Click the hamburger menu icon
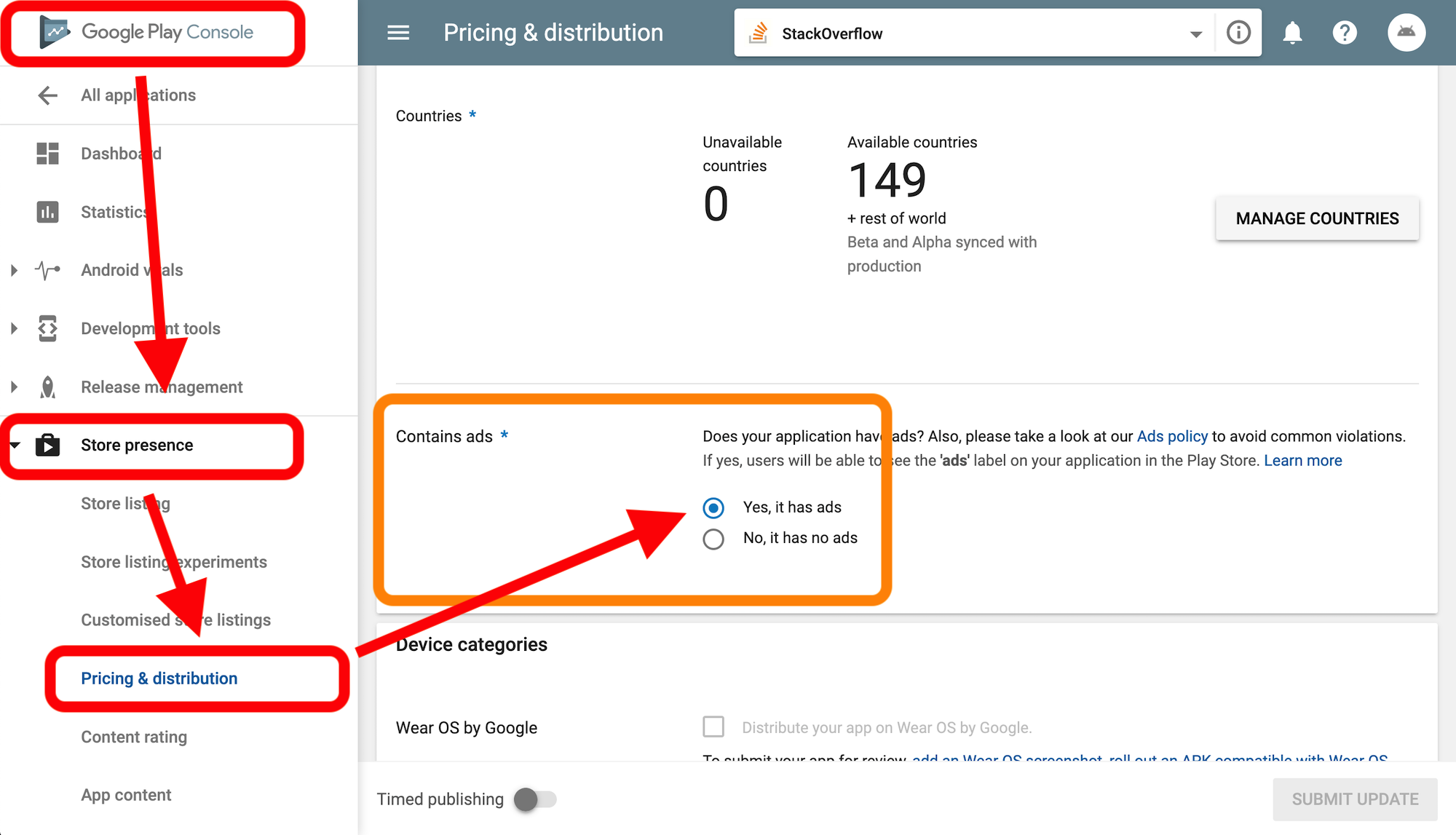This screenshot has height=835, width=1456. [x=398, y=33]
